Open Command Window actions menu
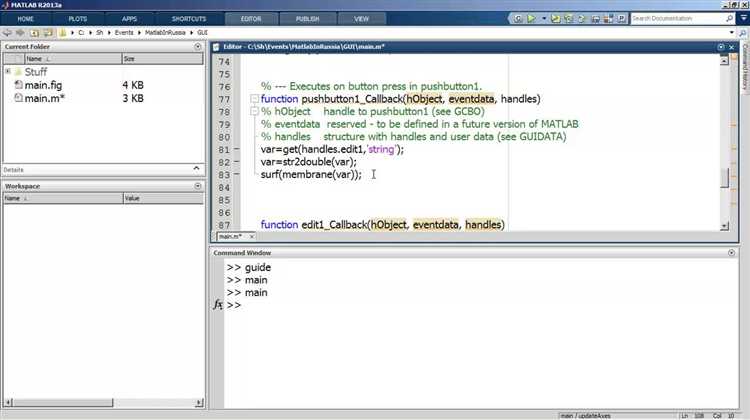Viewport: 750px width, 420px height. coord(731,253)
